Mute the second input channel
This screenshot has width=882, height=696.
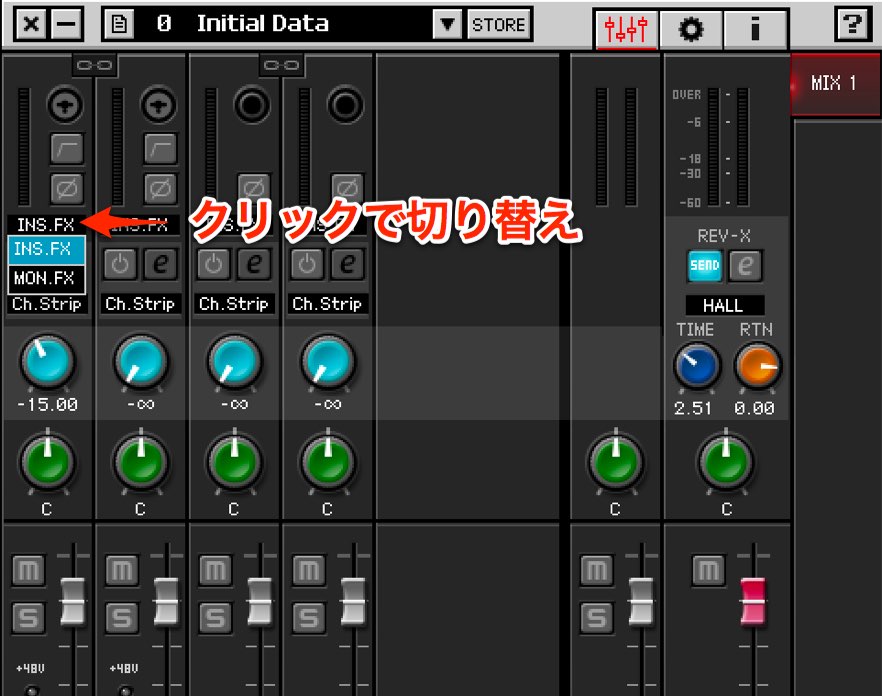click(122, 571)
